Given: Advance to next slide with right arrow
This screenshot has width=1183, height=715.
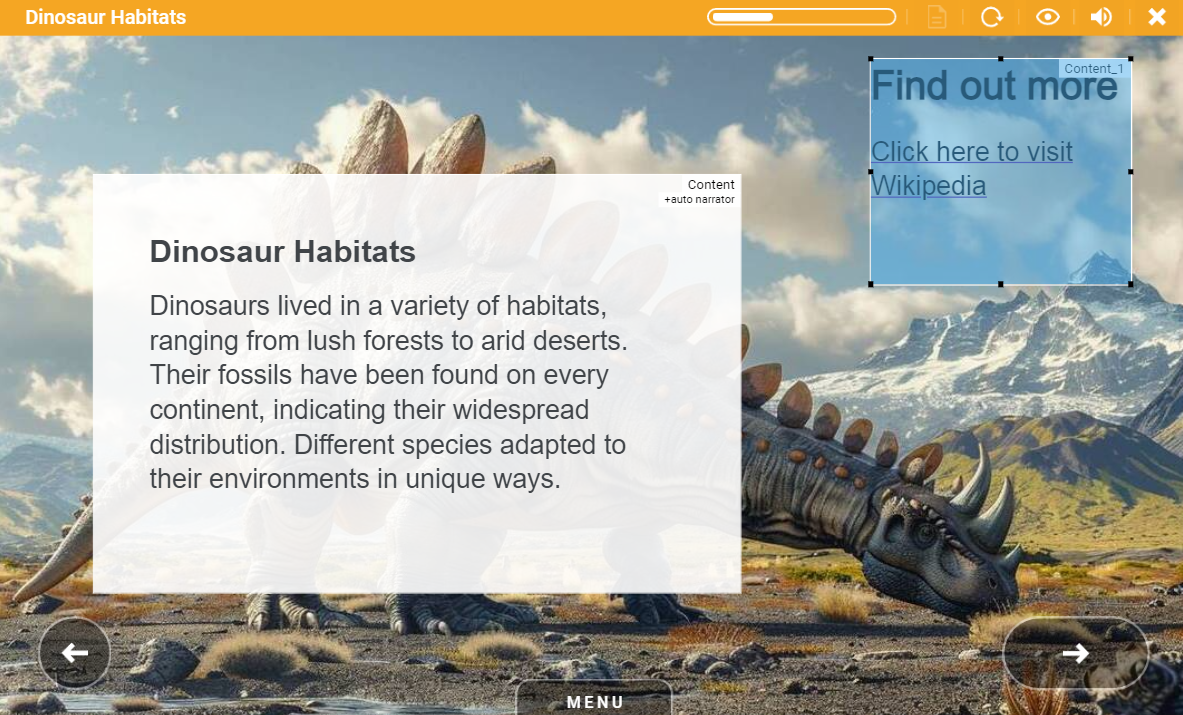Looking at the screenshot, I should coord(1075,652).
